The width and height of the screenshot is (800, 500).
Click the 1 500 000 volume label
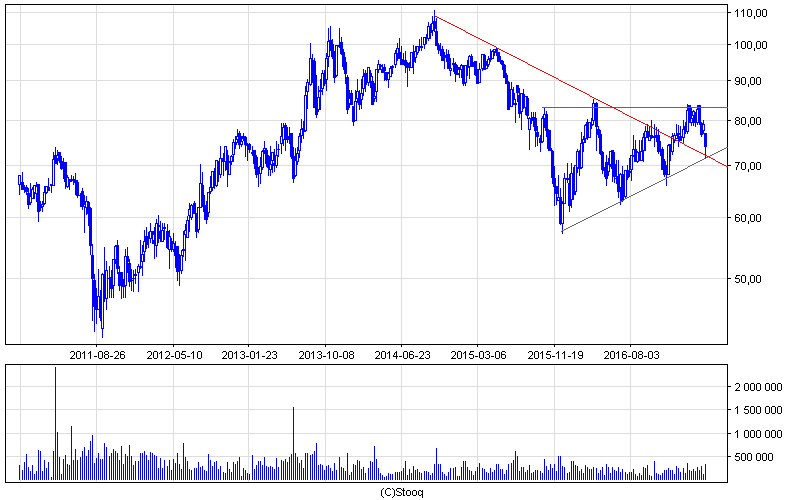(x=758, y=410)
